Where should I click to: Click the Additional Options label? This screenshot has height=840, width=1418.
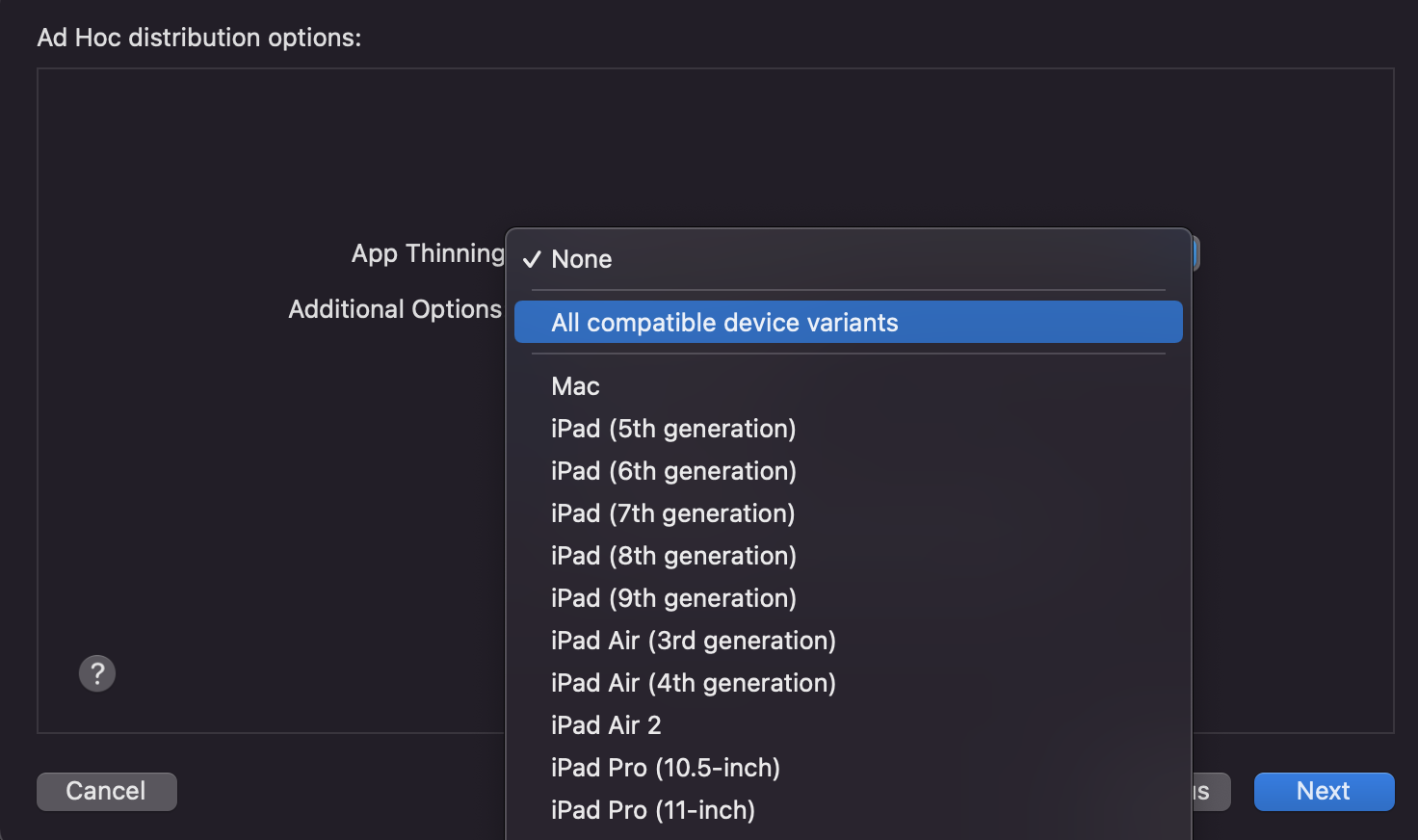395,309
